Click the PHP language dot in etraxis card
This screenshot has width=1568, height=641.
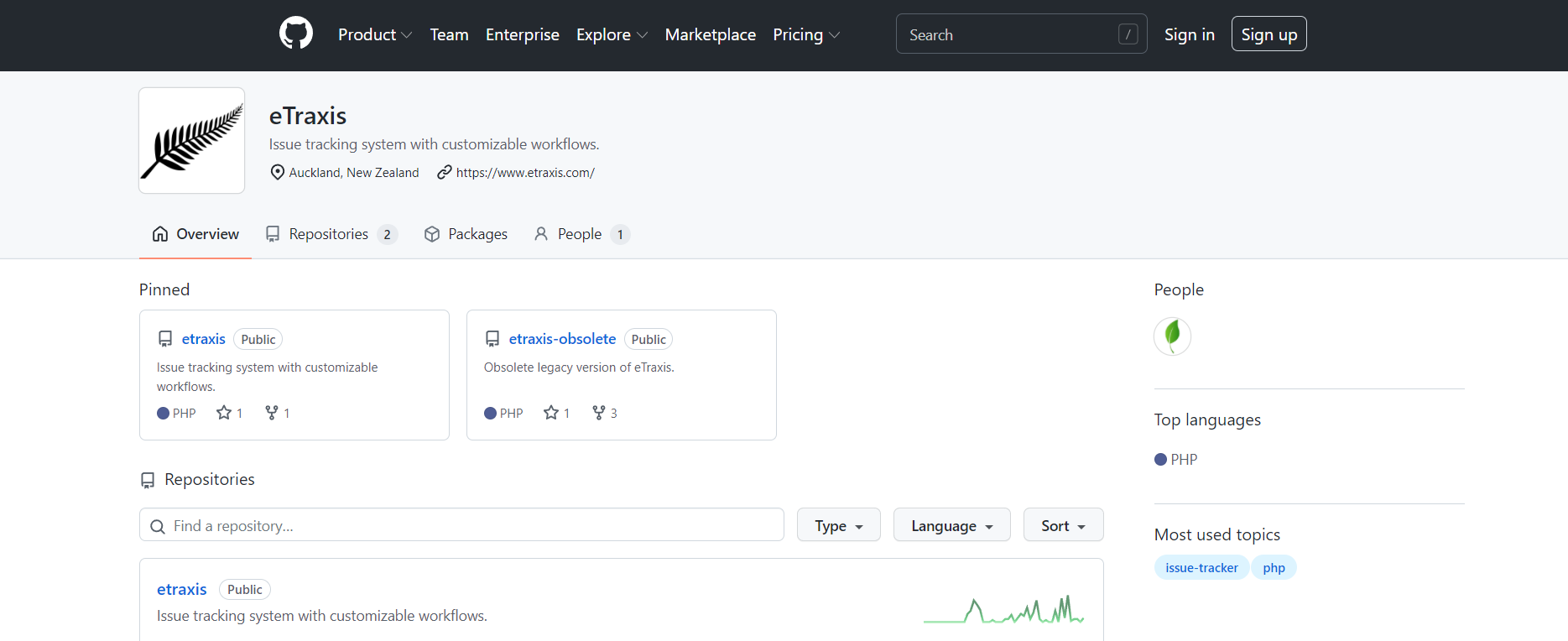pos(163,413)
